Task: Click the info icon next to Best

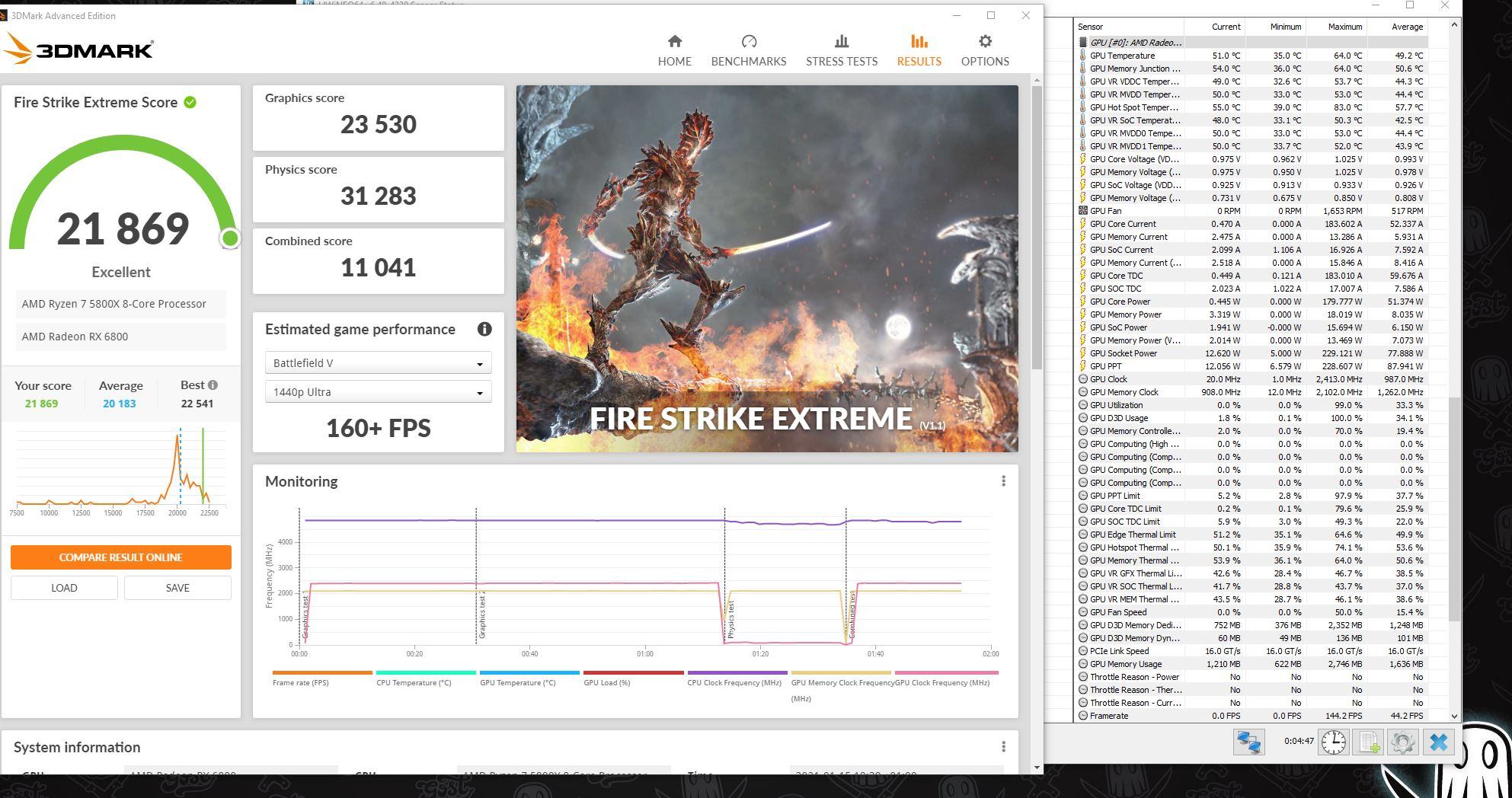Action: tap(213, 385)
